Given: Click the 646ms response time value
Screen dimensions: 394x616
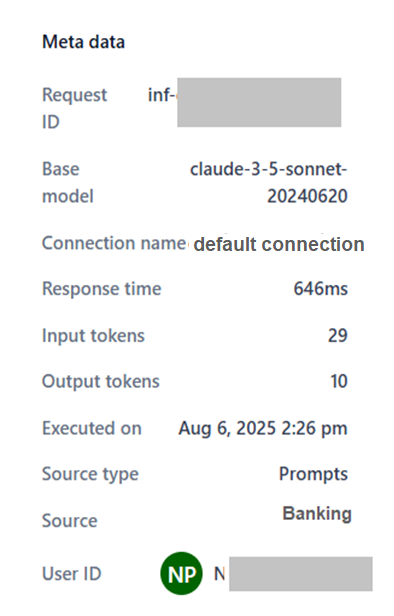Looking at the screenshot, I should tap(321, 289).
